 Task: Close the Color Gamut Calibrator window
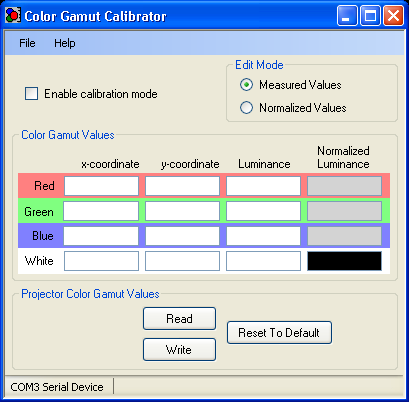[393, 16]
